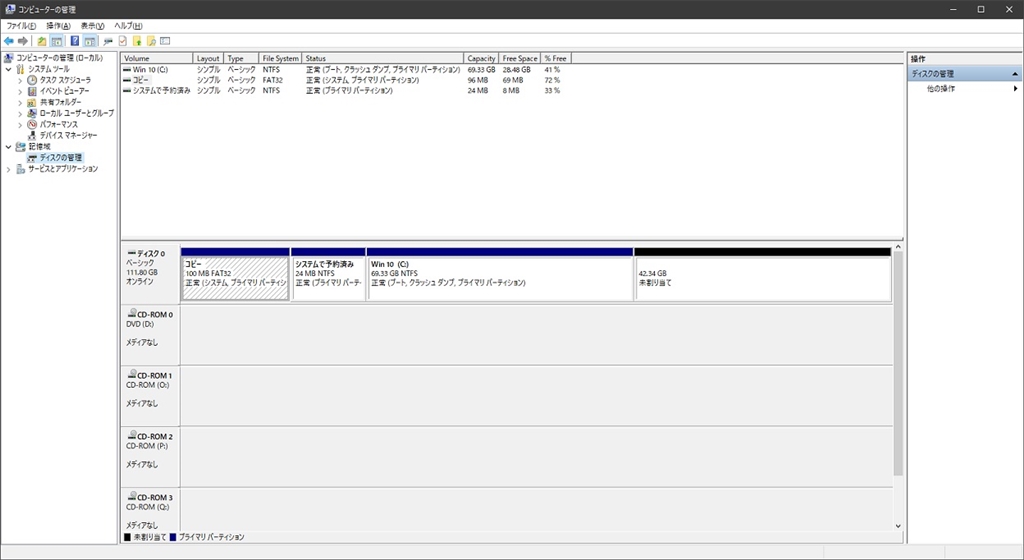Expand the 共有フォルダー node
Image resolution: width=1024 pixels, height=560 pixels.
pyautogui.click(x=20, y=102)
